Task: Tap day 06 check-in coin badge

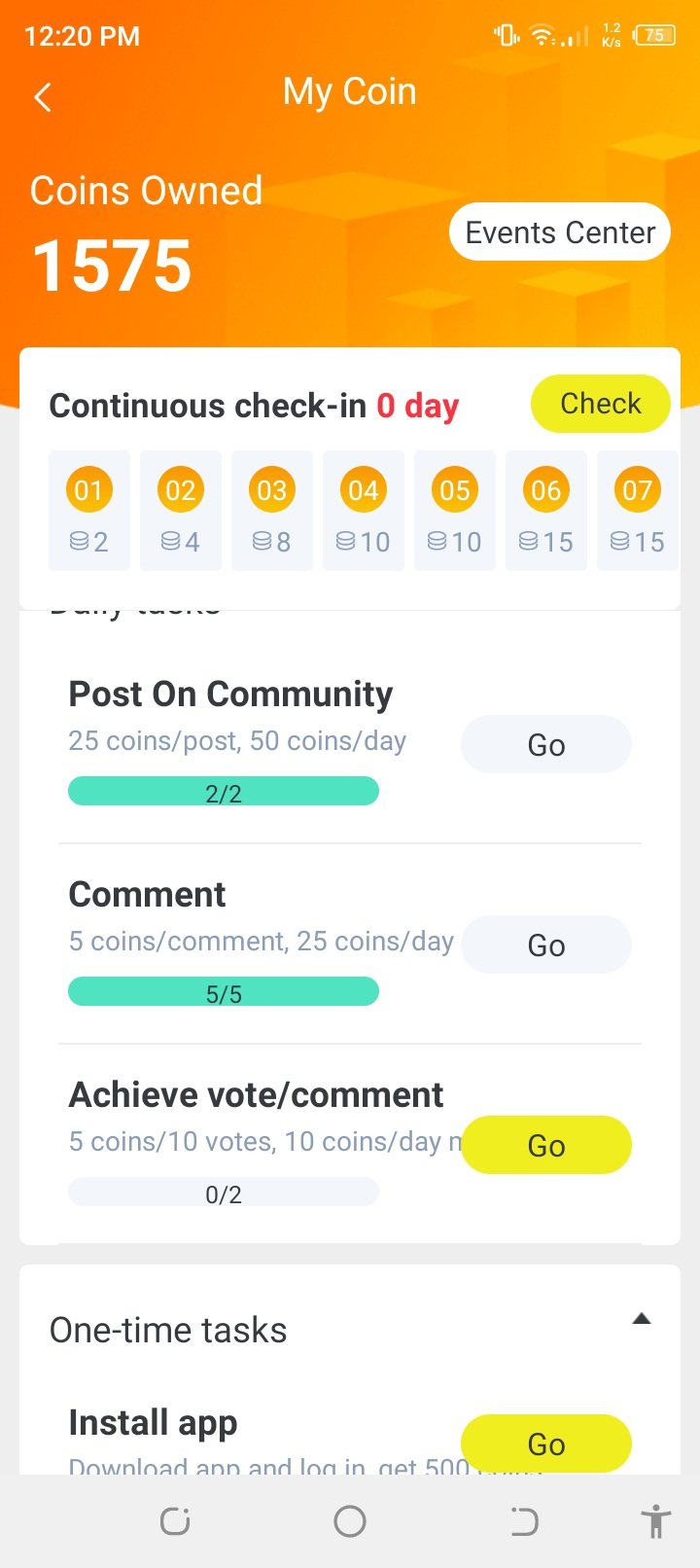Action: point(545,490)
